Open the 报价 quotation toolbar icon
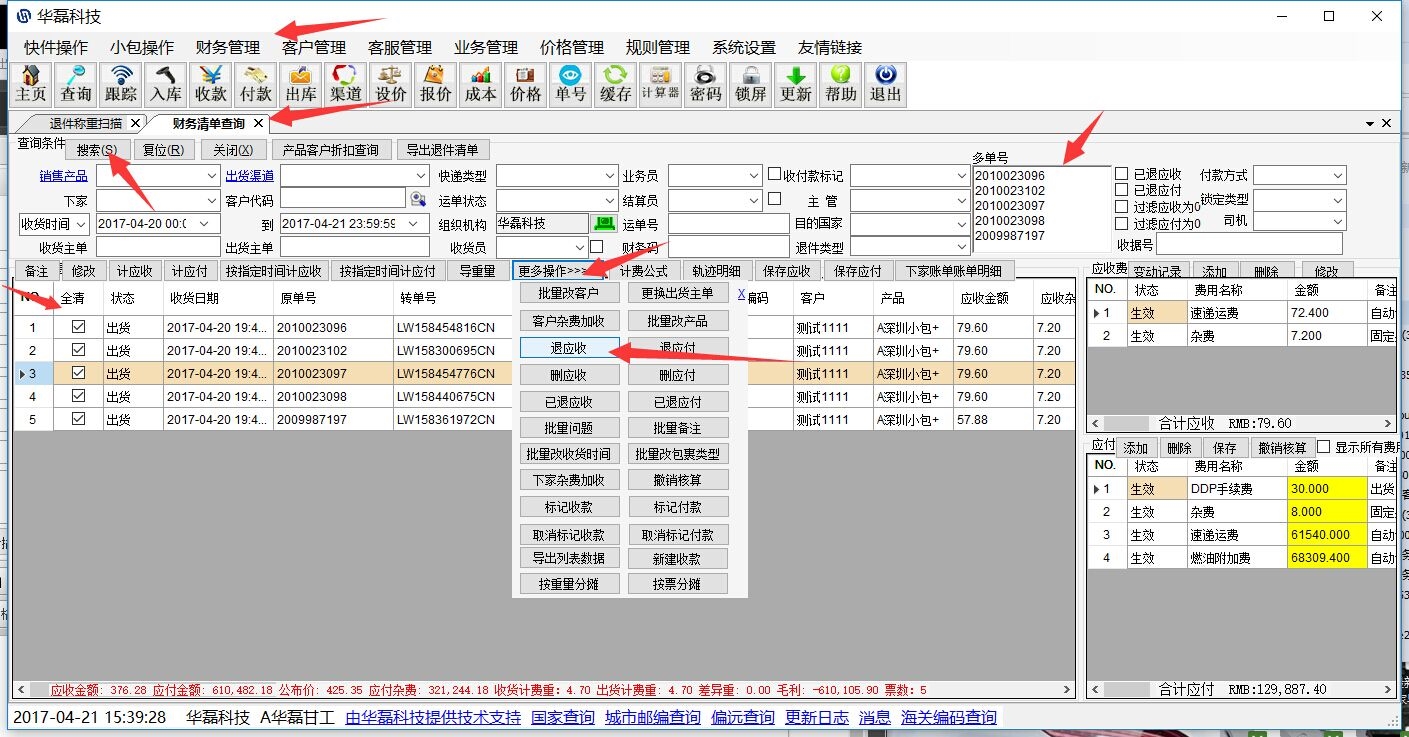 436,84
